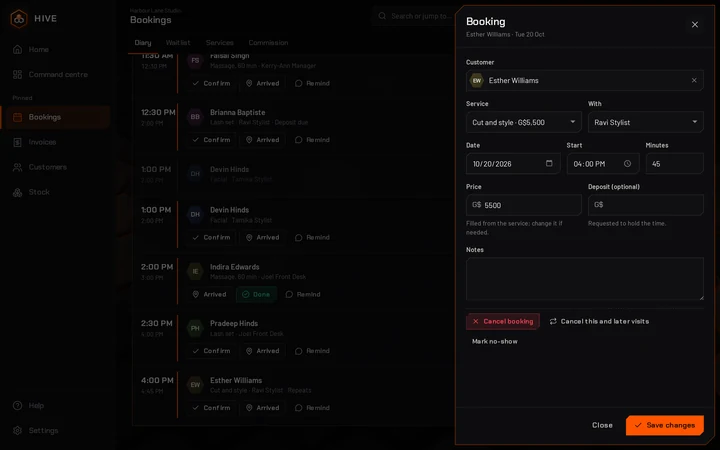Switch to the Waitlist tab

tap(178, 43)
